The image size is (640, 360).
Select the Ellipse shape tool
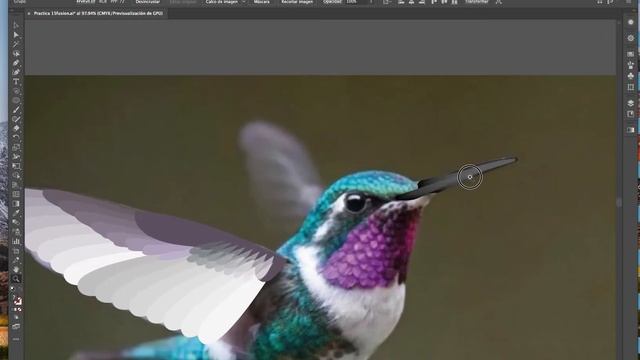[16, 100]
